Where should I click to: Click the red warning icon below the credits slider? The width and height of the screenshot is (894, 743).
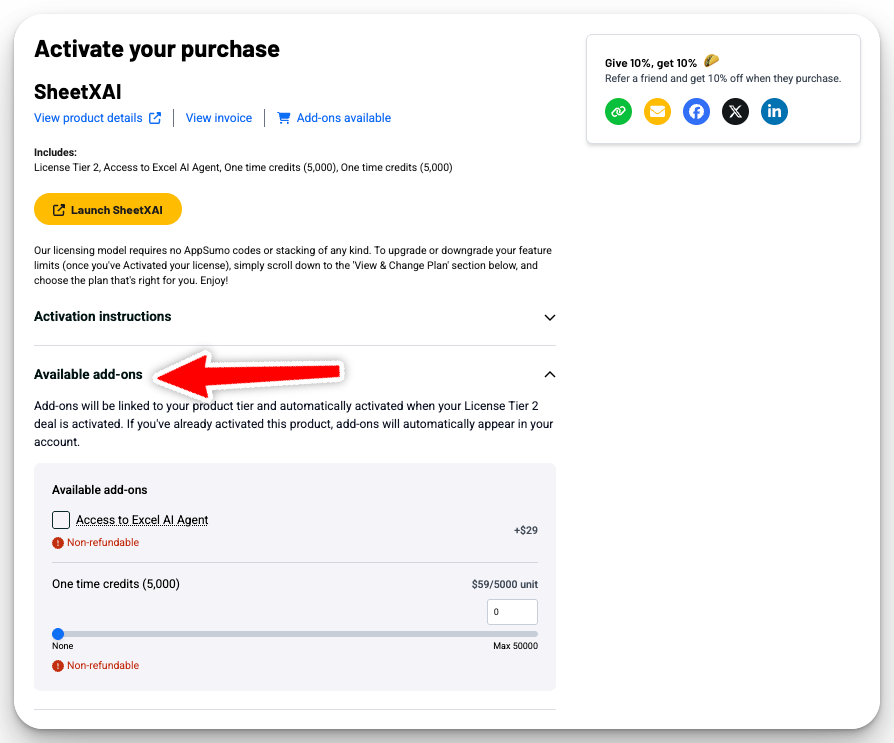[x=58, y=666]
